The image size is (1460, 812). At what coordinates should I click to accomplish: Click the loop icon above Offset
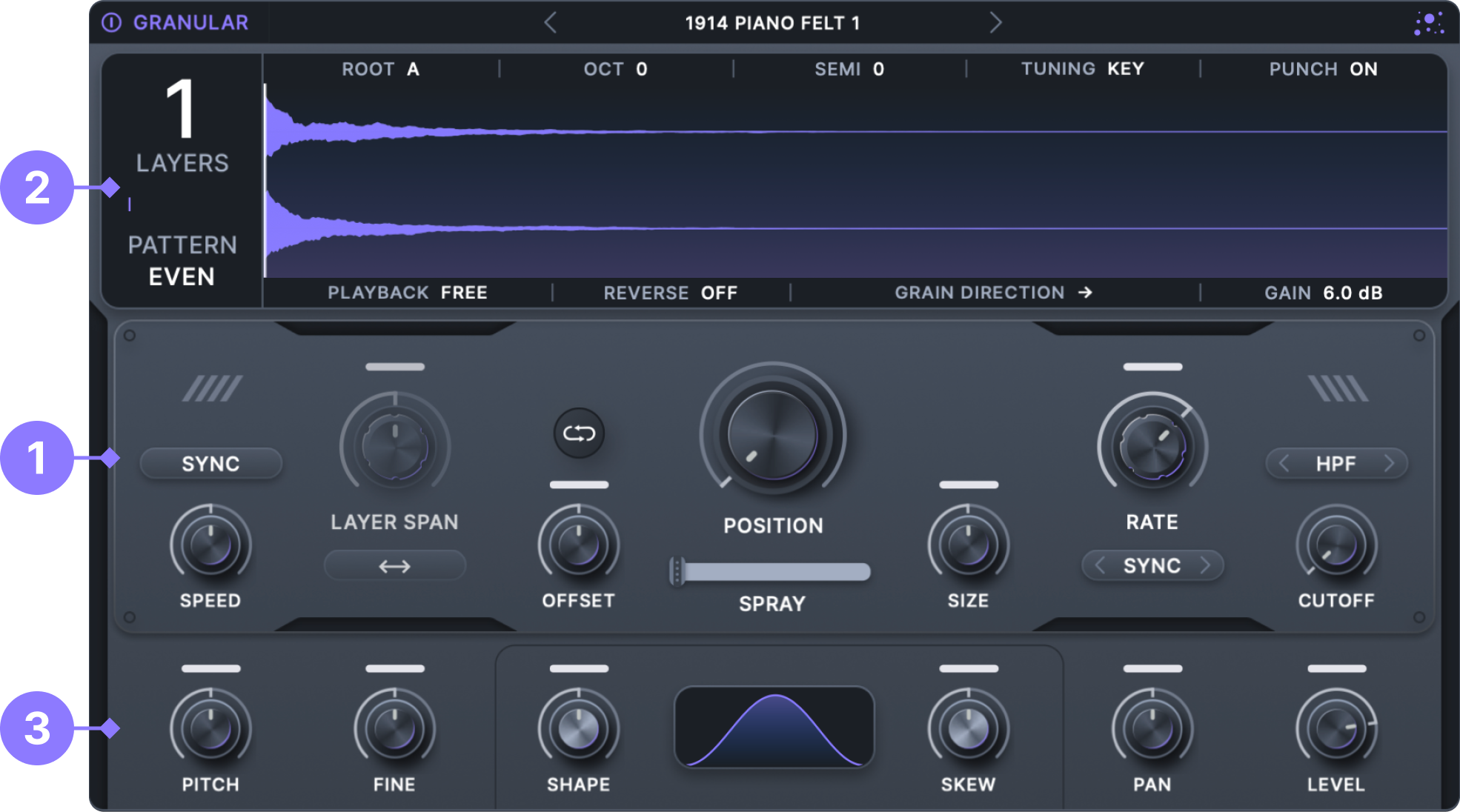tap(579, 433)
